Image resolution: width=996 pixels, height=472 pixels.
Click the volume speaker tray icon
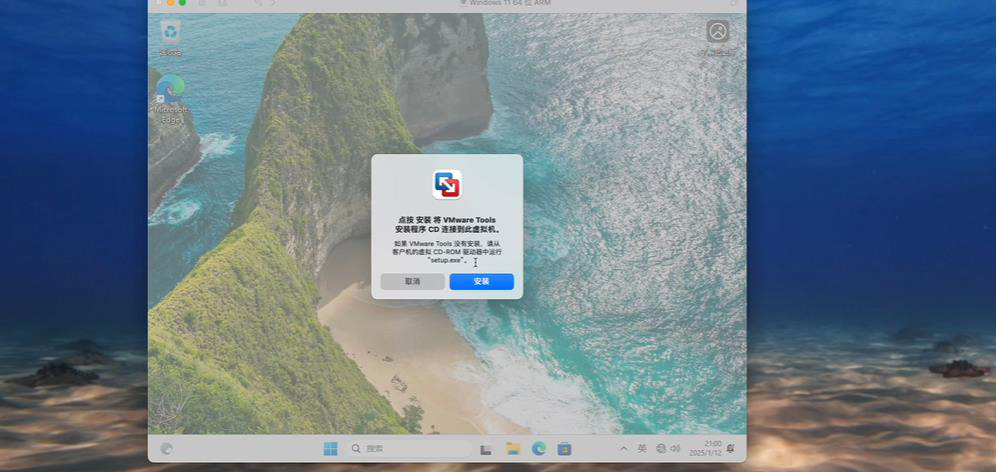point(675,448)
